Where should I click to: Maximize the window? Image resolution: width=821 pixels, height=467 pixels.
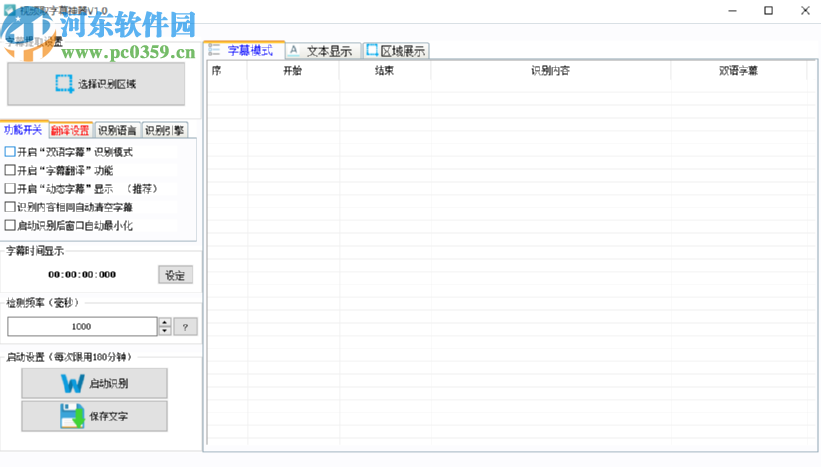(768, 10)
